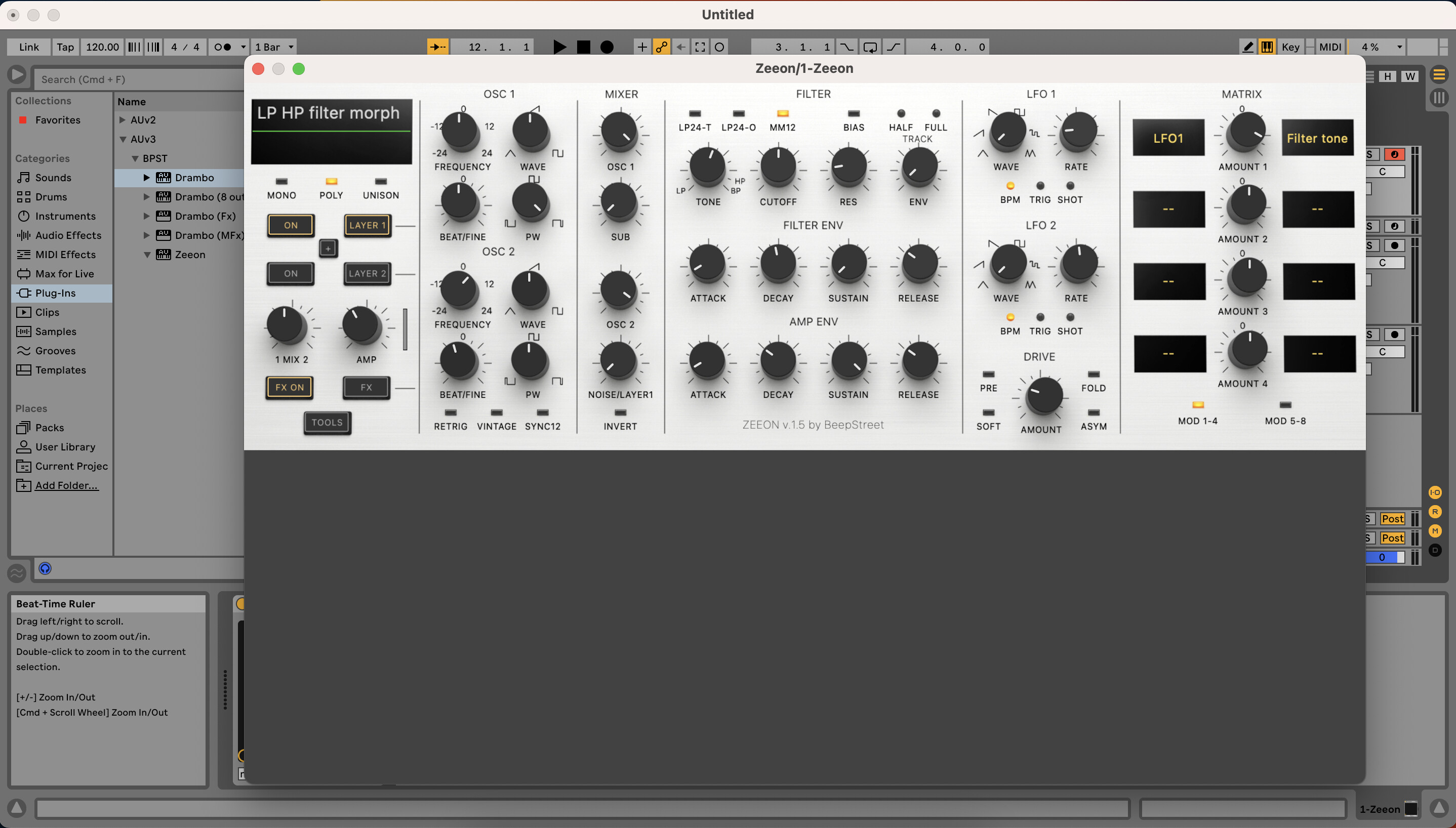
Task: Expand the Drambo item
Action: point(146,178)
